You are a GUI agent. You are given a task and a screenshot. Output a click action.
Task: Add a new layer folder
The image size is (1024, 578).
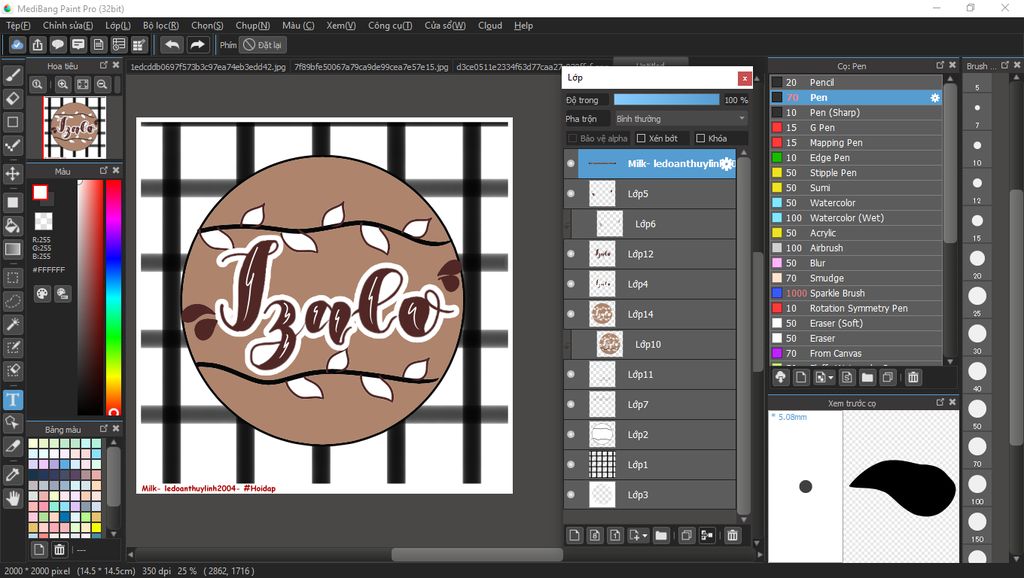661,535
